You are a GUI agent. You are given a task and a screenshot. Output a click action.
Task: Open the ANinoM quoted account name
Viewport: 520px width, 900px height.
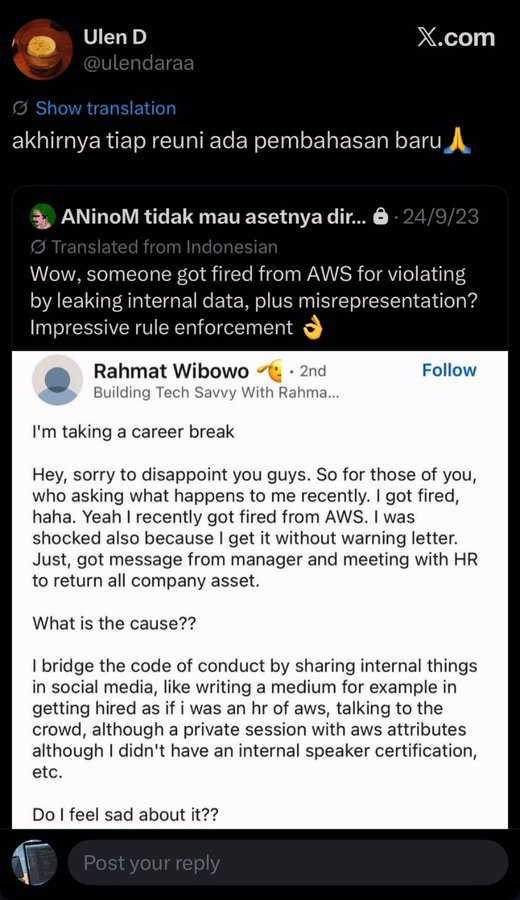(x=213, y=216)
